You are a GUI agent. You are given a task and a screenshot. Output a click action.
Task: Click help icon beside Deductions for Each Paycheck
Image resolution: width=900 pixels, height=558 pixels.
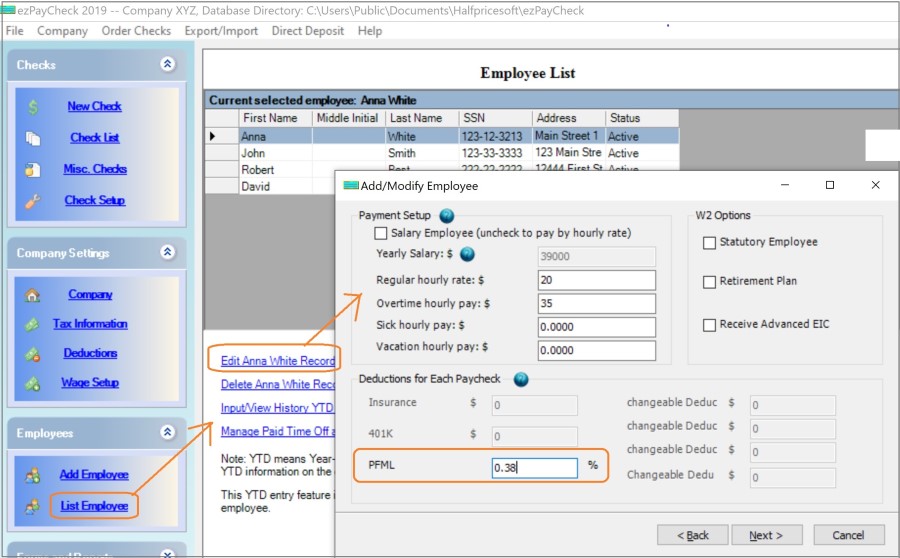(520, 379)
